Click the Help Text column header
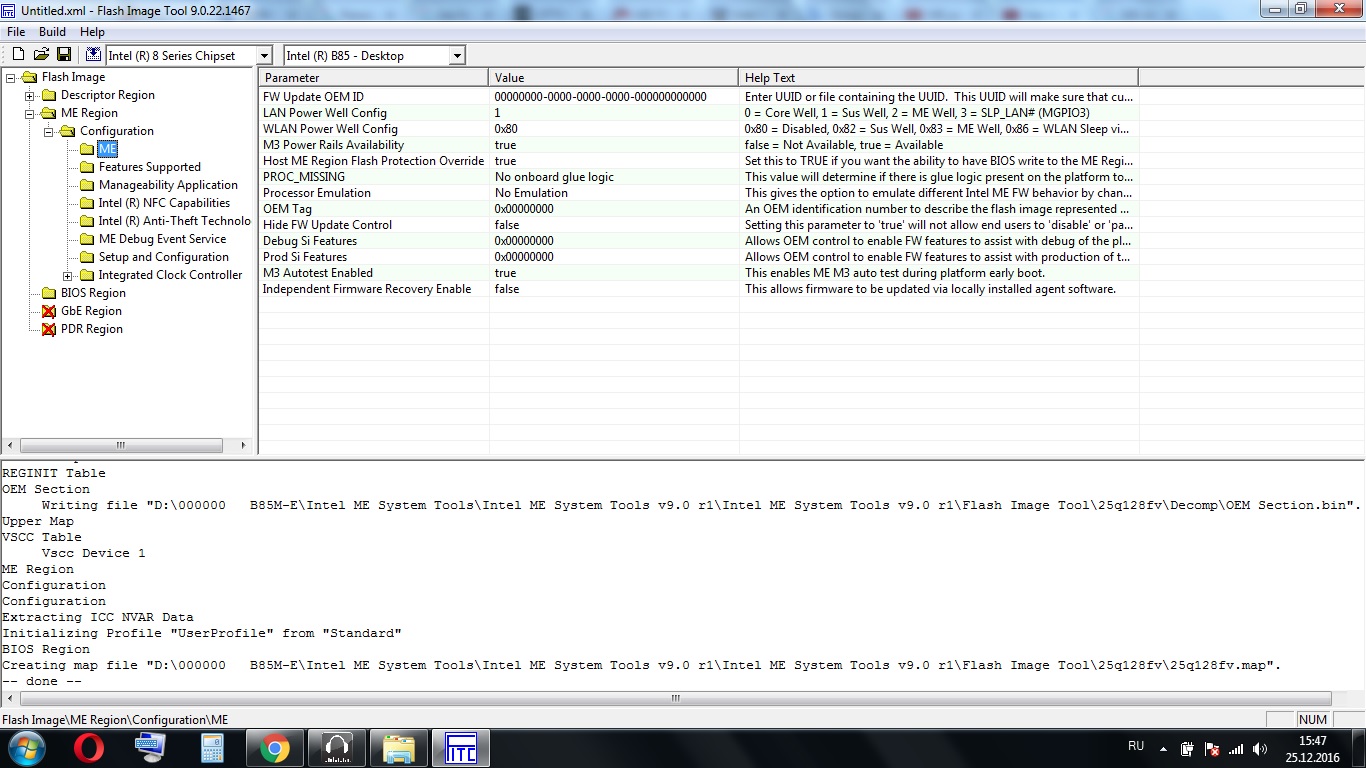 pos(939,77)
